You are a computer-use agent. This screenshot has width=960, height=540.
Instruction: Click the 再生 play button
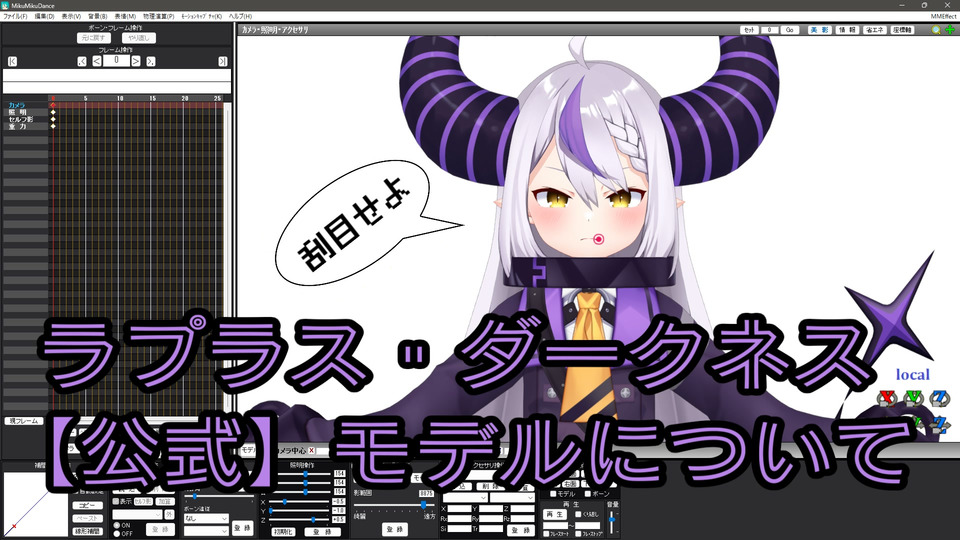coord(555,514)
